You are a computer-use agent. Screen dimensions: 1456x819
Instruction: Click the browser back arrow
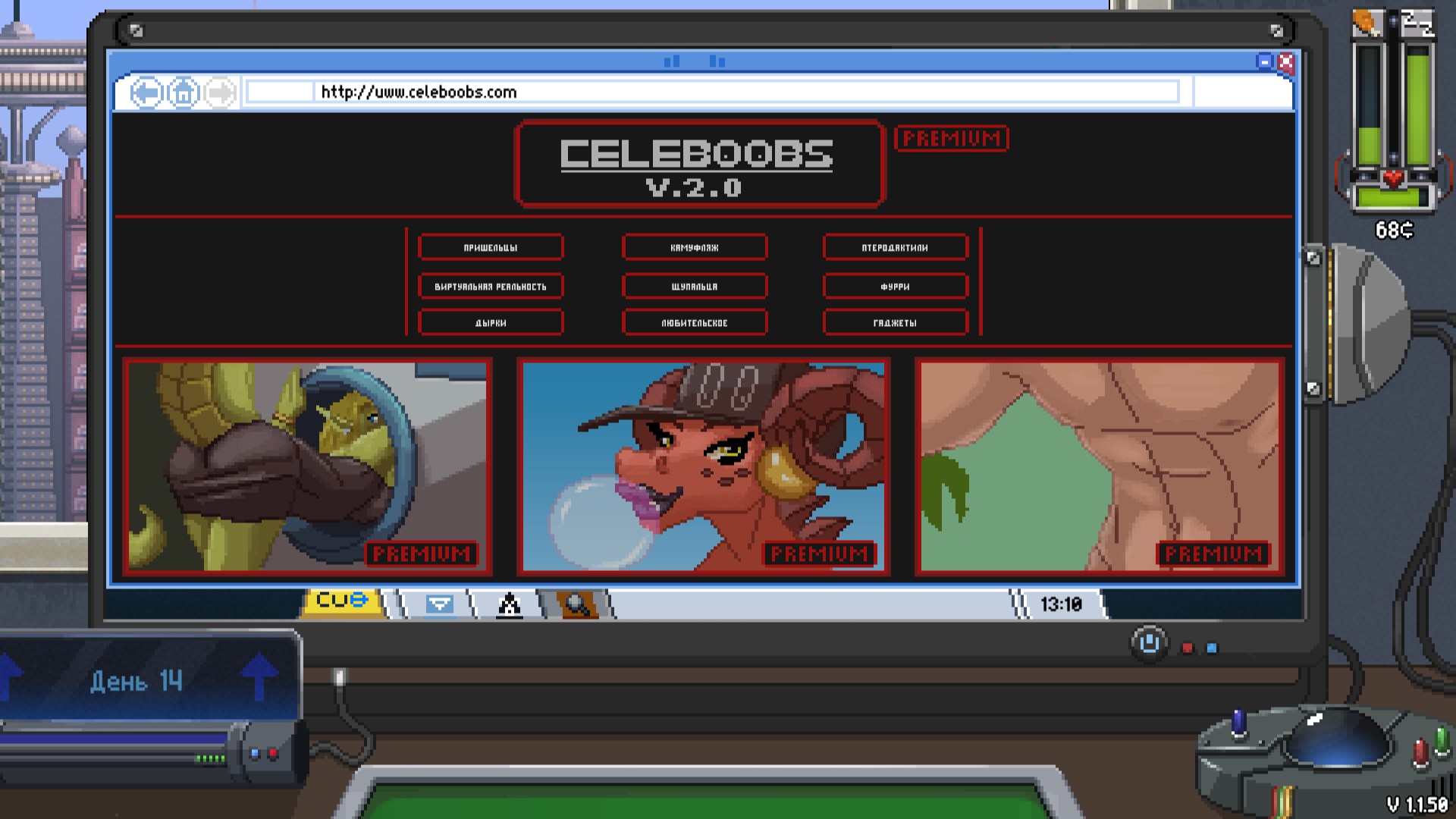coord(146,93)
